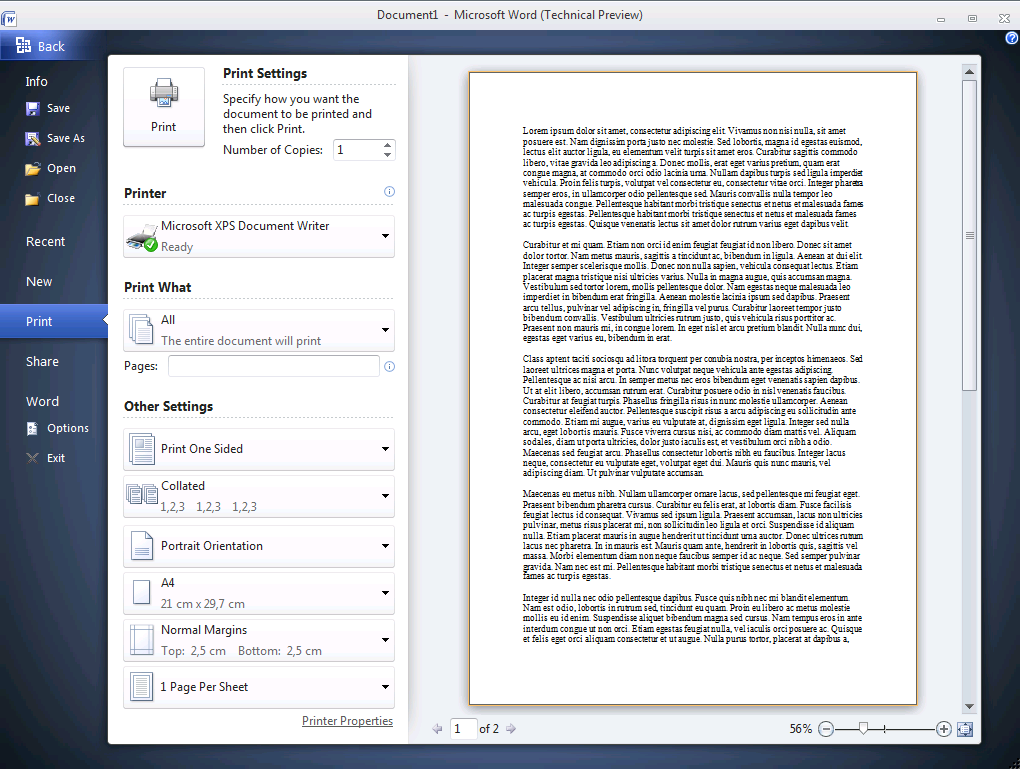Click the Close folder icon
The width and height of the screenshot is (1020, 769).
tap(32, 199)
